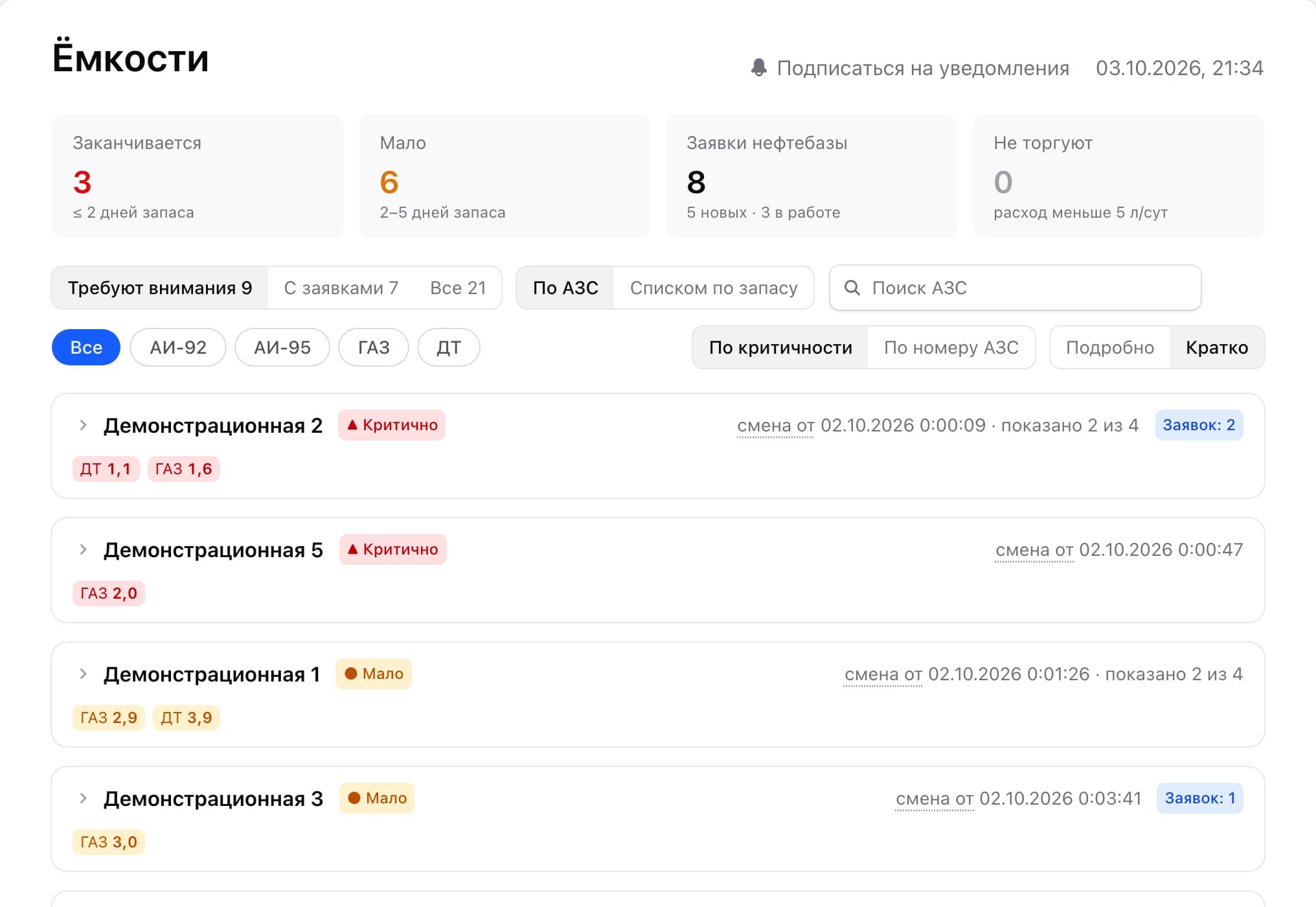Filter by АИ-92 fuel
Image resolution: width=1316 pixels, height=907 pixels.
(178, 347)
